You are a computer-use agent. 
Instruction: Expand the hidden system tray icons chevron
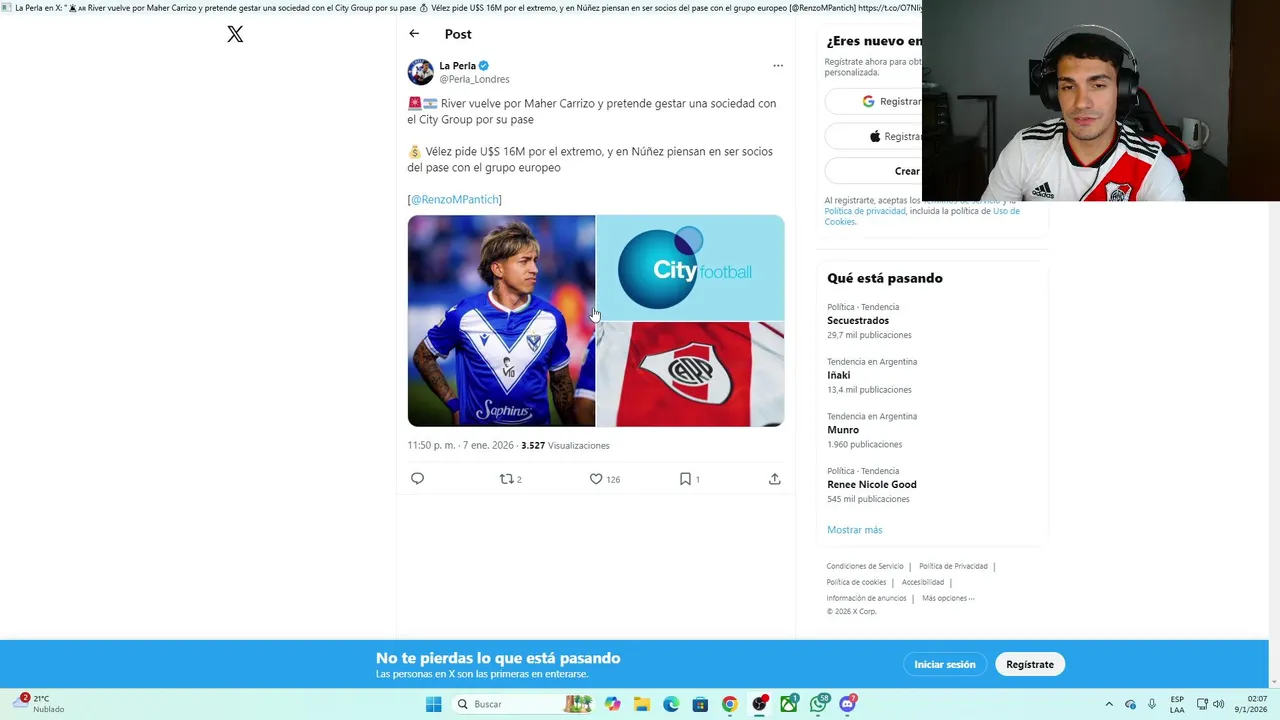point(1108,704)
